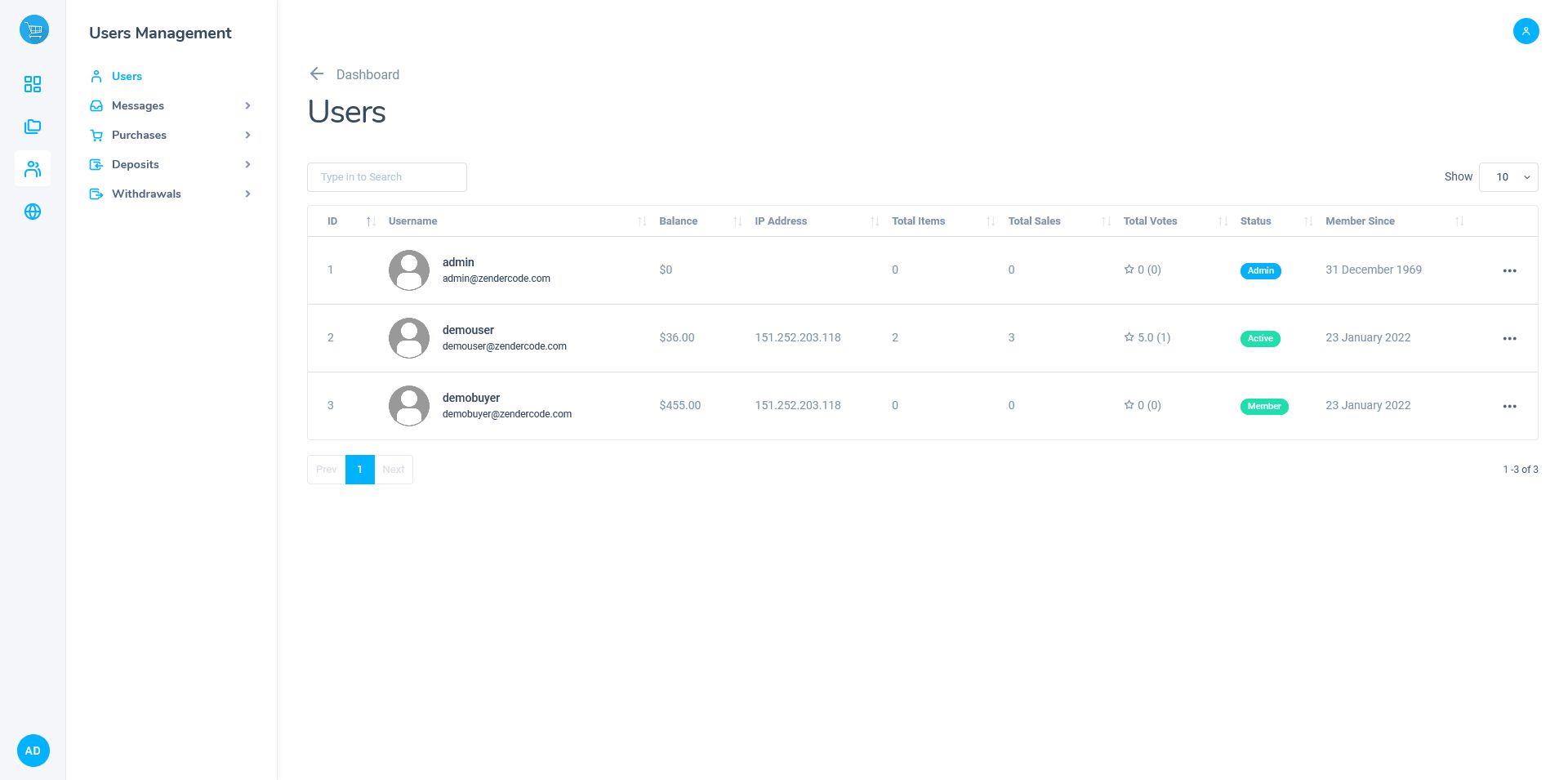Open the Purchases menu item
Screen dimensions: 1568x780
point(139,135)
